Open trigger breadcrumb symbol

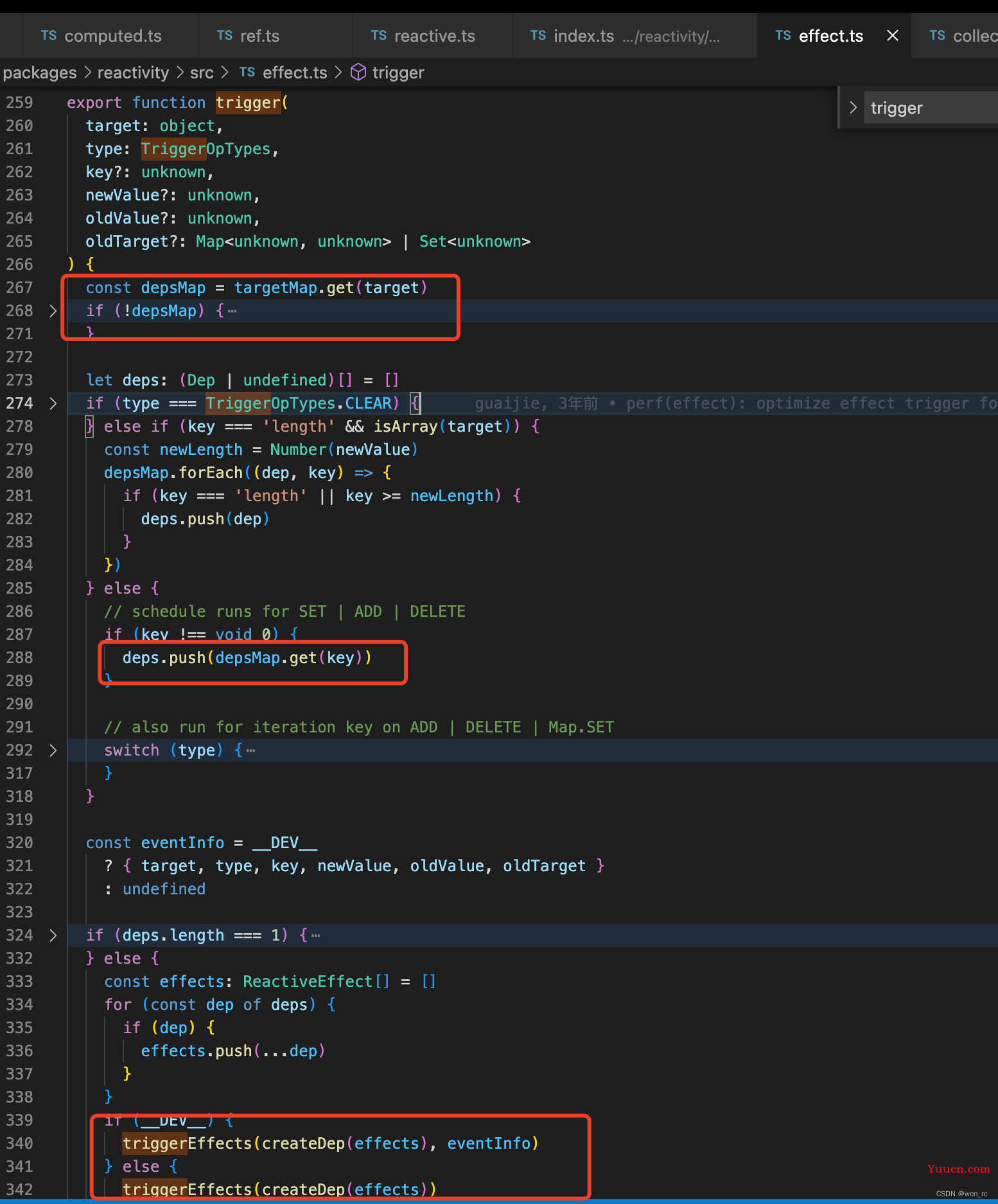coord(398,73)
